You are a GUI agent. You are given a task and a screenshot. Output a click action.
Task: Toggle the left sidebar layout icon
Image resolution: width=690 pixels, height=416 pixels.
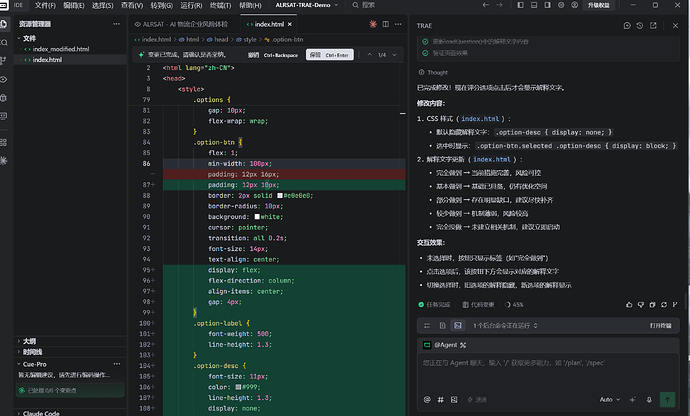click(x=521, y=5)
